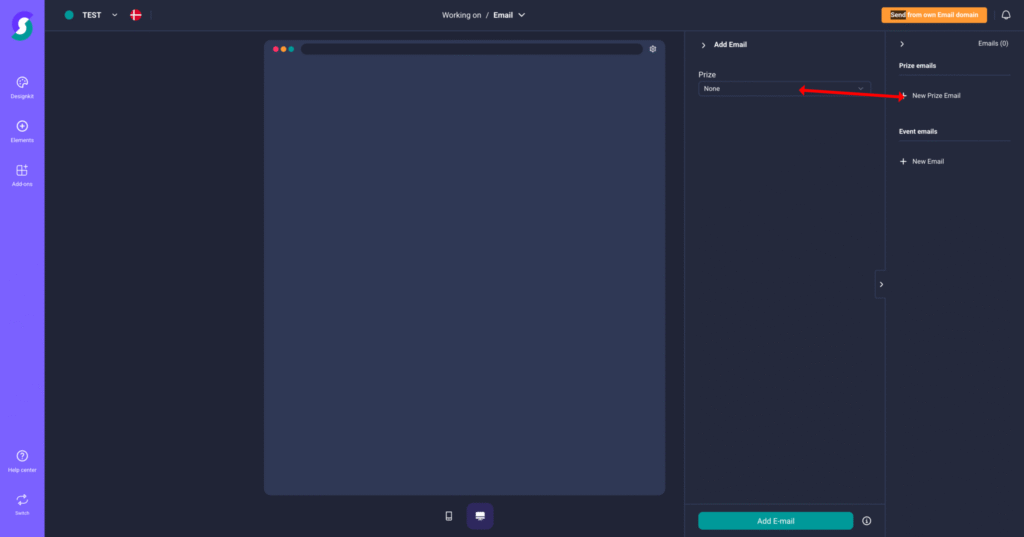Screen dimensions: 1024x537
Task: Switch to desktop preview
Action: pos(480,516)
